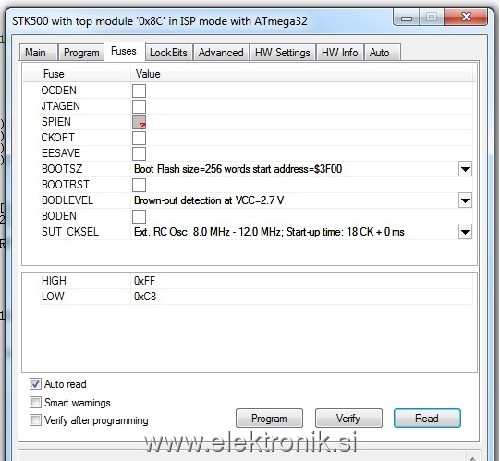Expand the BOOTSZ dropdown arrow
The height and width of the screenshot is (461, 500).
tap(465, 169)
